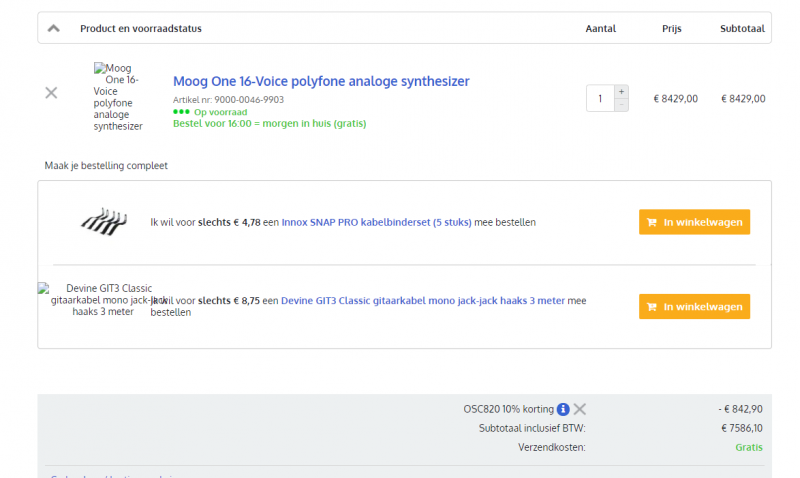Click the 'Gratis' shipping cost value
This screenshot has width=800, height=478.
(749, 447)
